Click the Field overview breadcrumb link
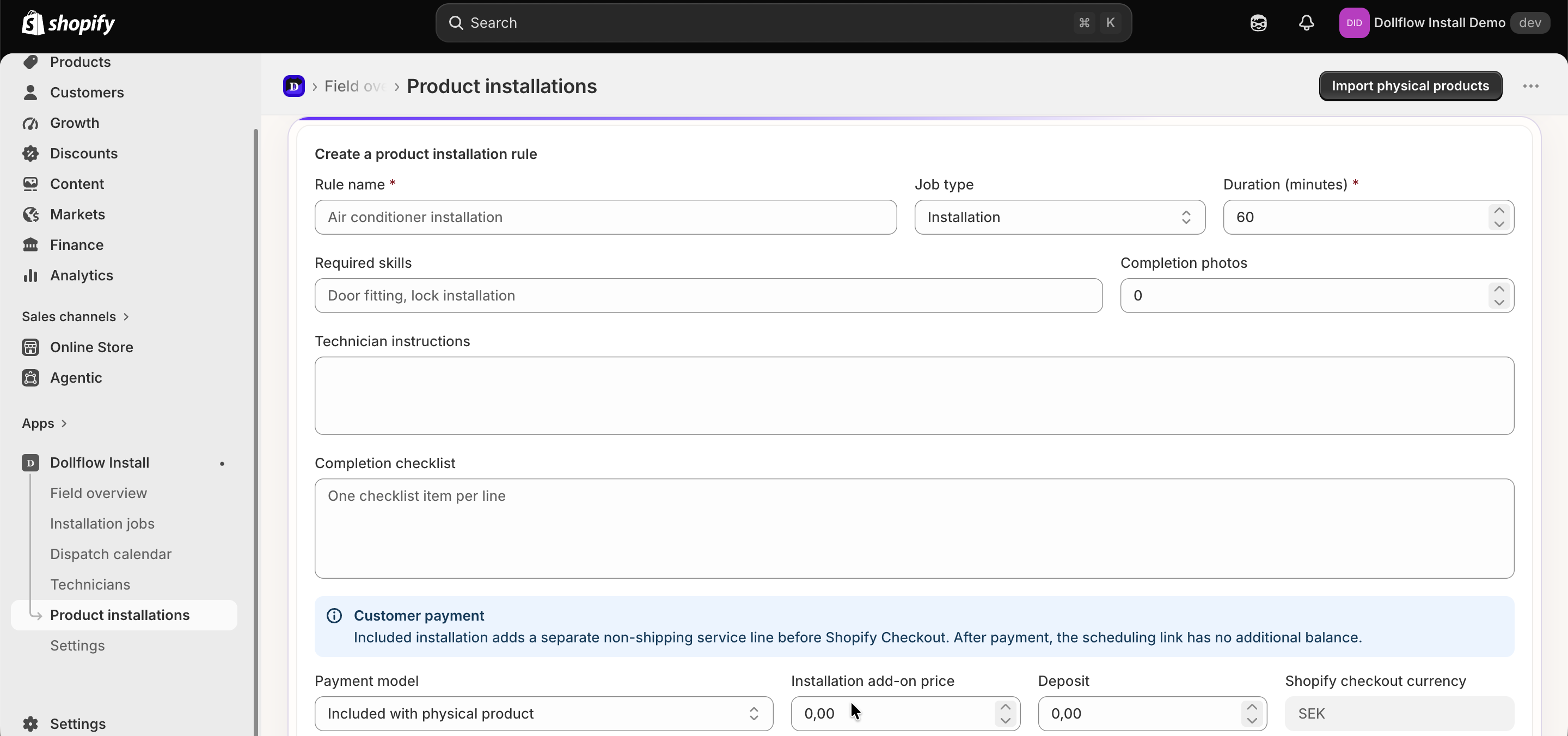 pos(355,86)
